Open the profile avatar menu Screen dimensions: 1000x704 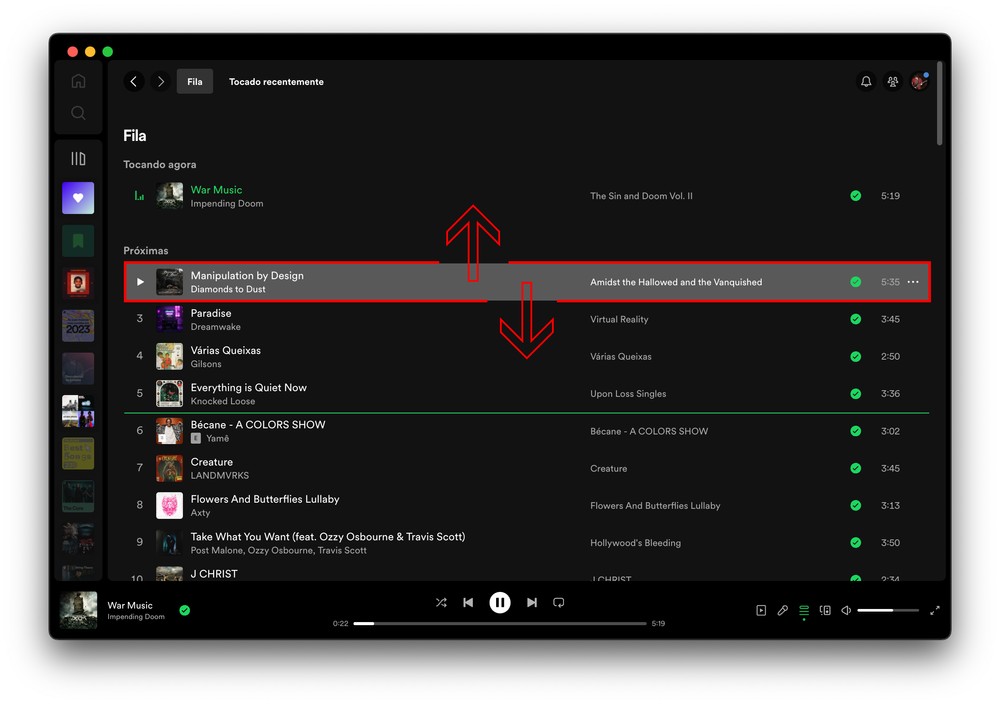point(919,82)
